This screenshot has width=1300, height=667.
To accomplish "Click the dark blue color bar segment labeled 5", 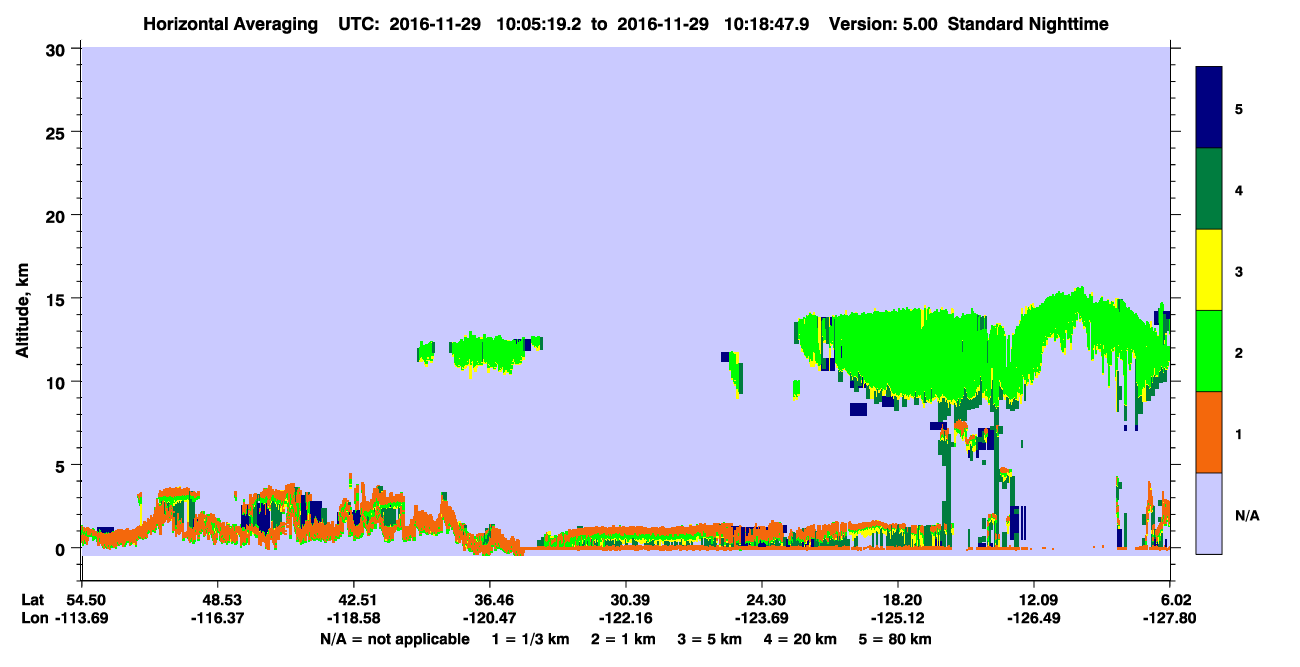I will coord(1209,108).
